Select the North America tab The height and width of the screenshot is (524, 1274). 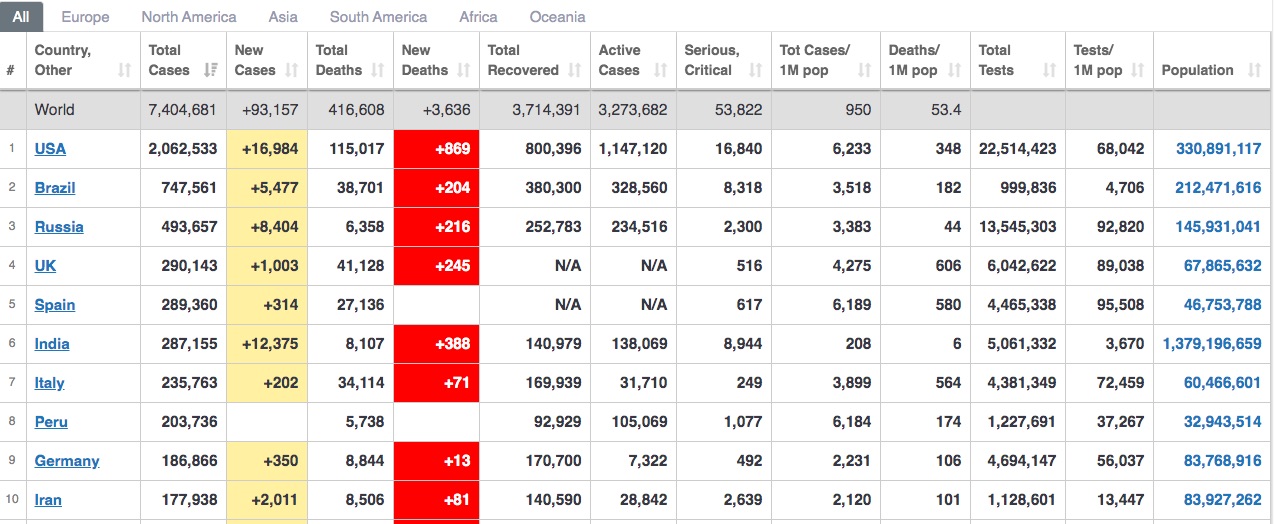click(x=189, y=17)
